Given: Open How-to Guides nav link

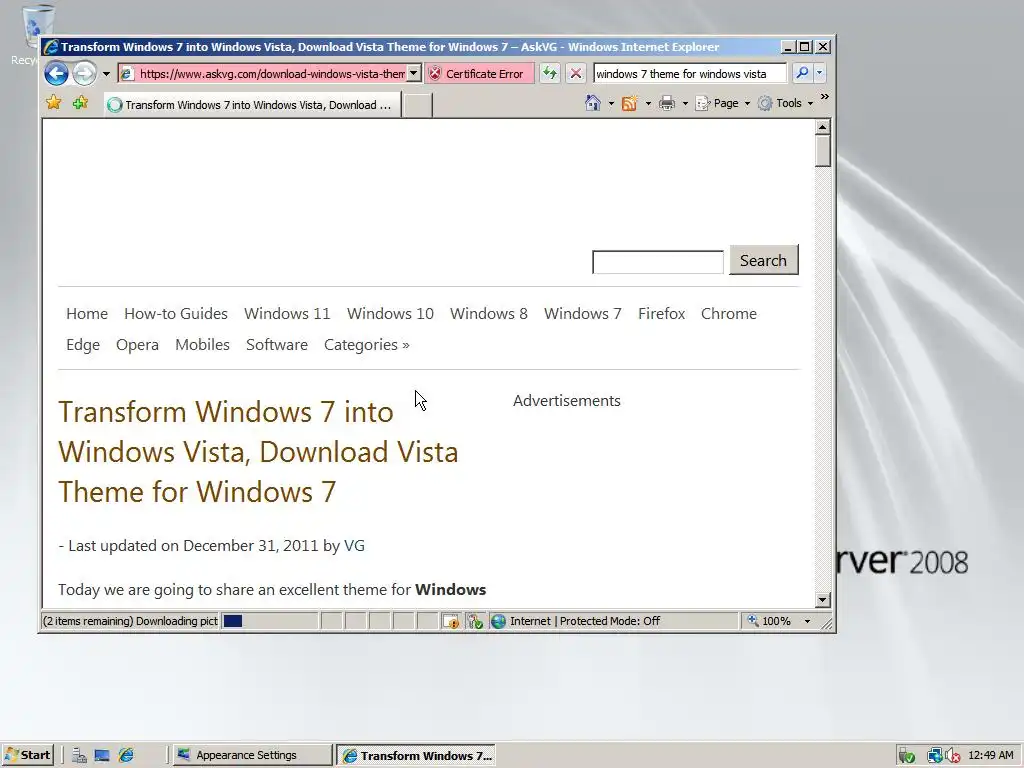Looking at the screenshot, I should pyautogui.click(x=176, y=313).
